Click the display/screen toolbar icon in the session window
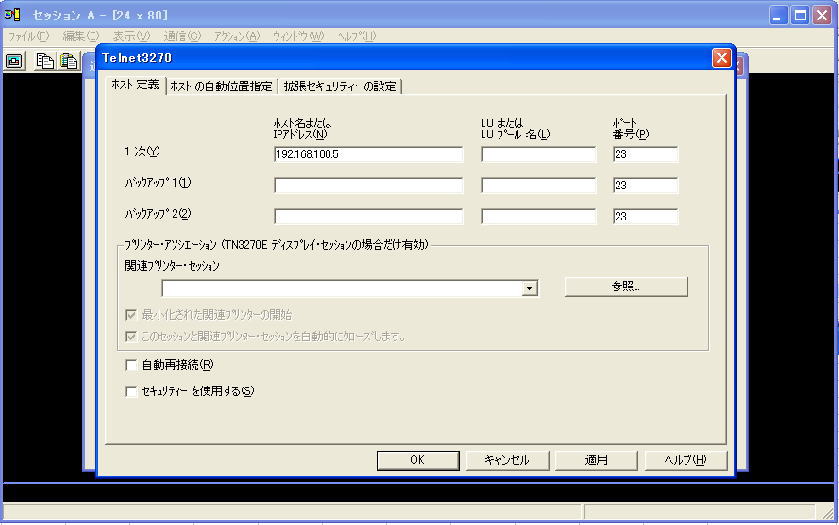The height and width of the screenshot is (525, 839). pos(14,61)
